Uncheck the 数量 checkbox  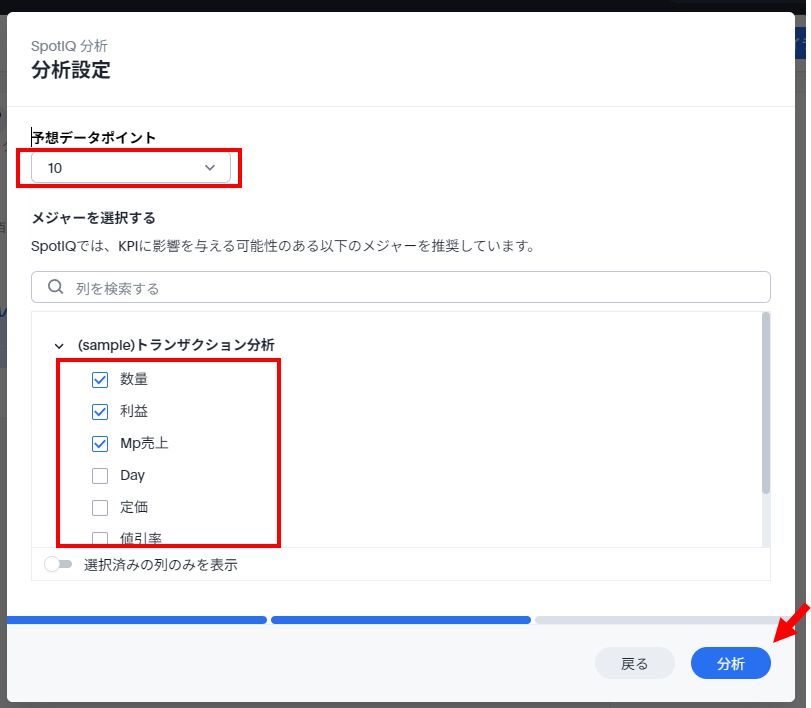point(100,380)
